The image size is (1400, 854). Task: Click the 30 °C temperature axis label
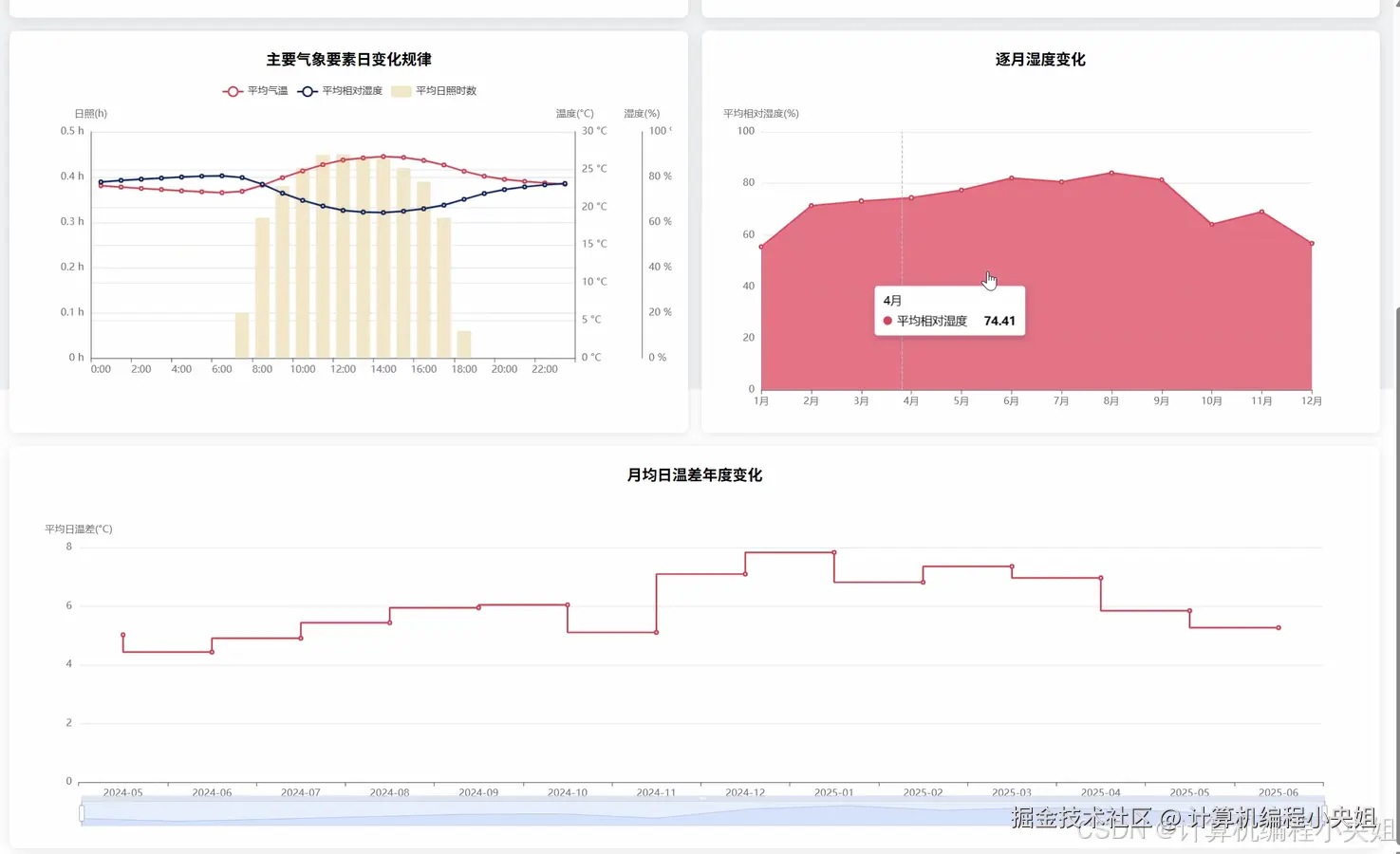coord(594,131)
